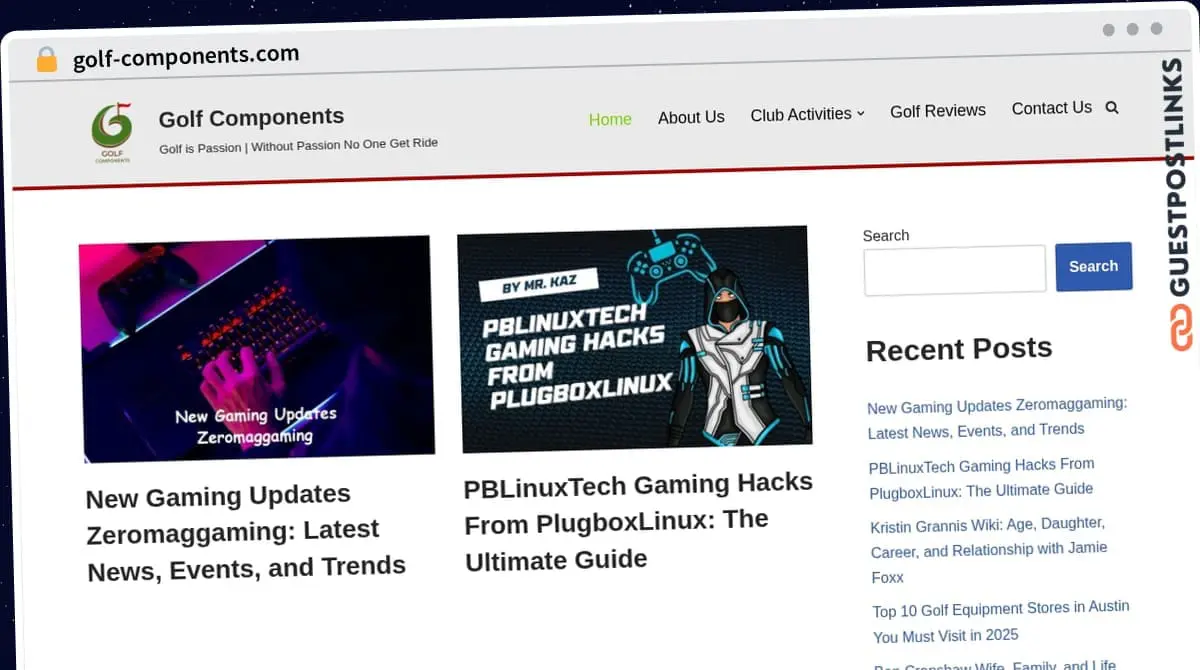Click PBLinuxTech recent post sidebar link
This screenshot has width=1200, height=670.
(x=981, y=477)
